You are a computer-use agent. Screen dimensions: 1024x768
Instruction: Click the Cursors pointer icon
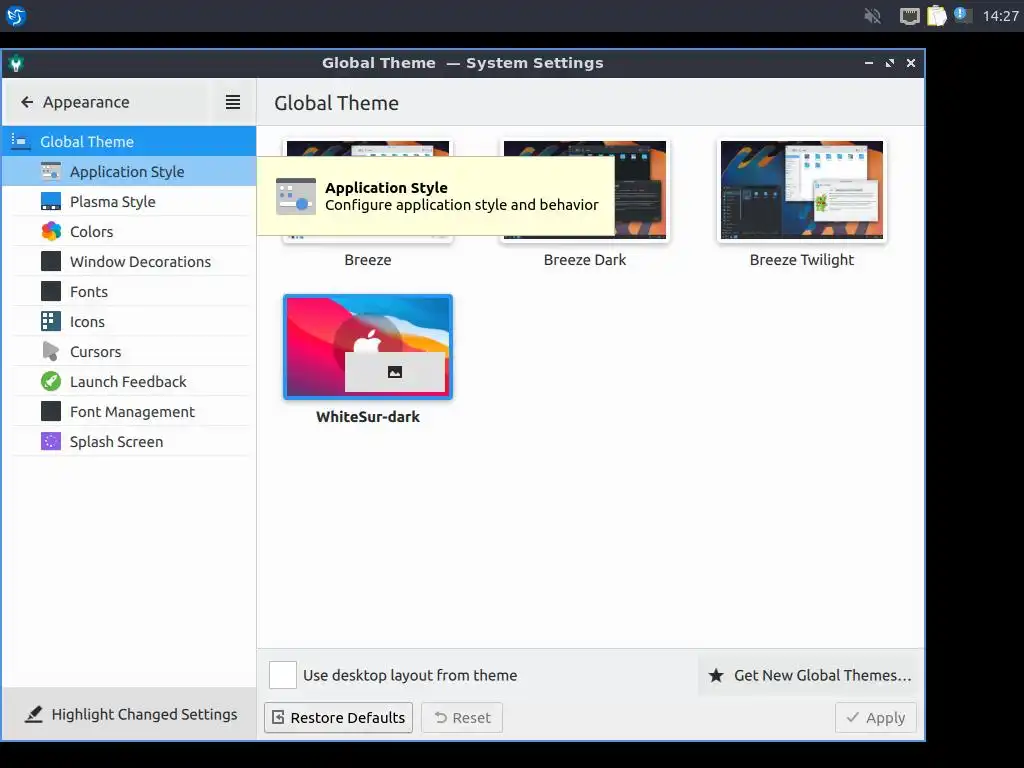click(51, 351)
